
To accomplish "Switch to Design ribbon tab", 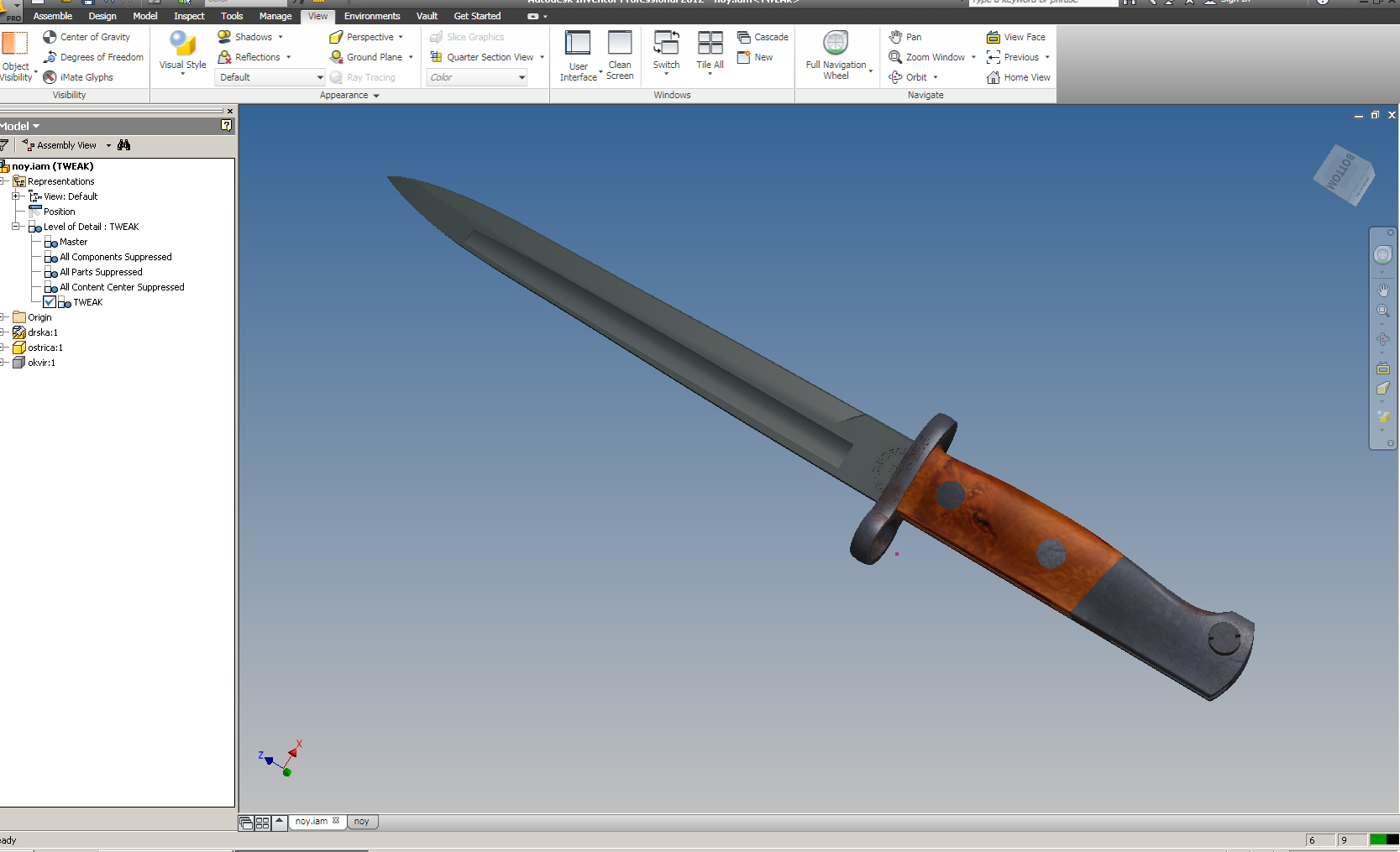I will (x=102, y=16).
